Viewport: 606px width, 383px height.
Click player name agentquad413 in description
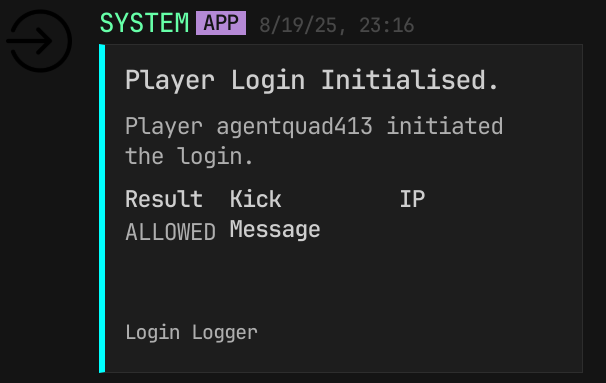pos(294,127)
